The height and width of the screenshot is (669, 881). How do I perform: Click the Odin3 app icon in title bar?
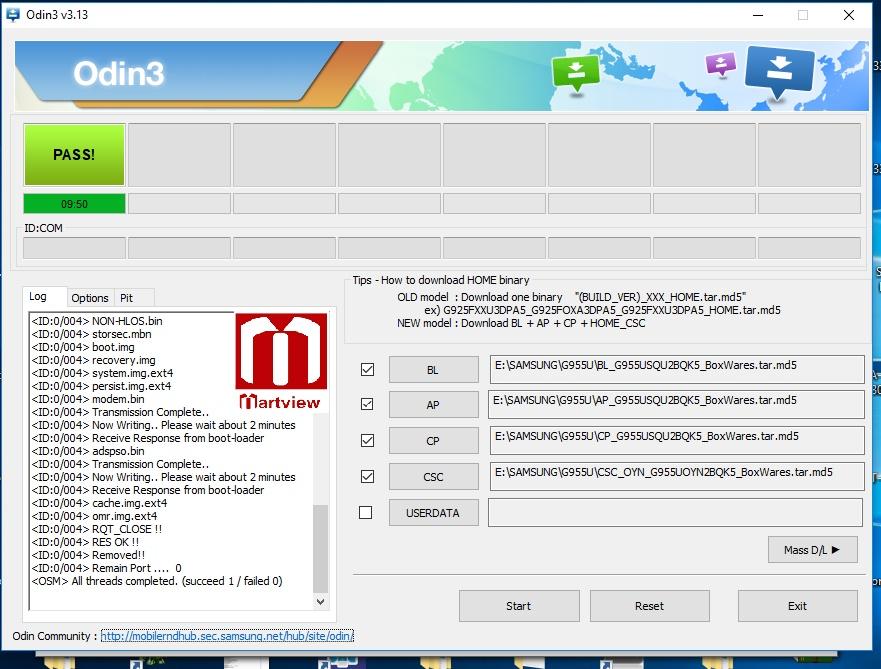(12, 15)
